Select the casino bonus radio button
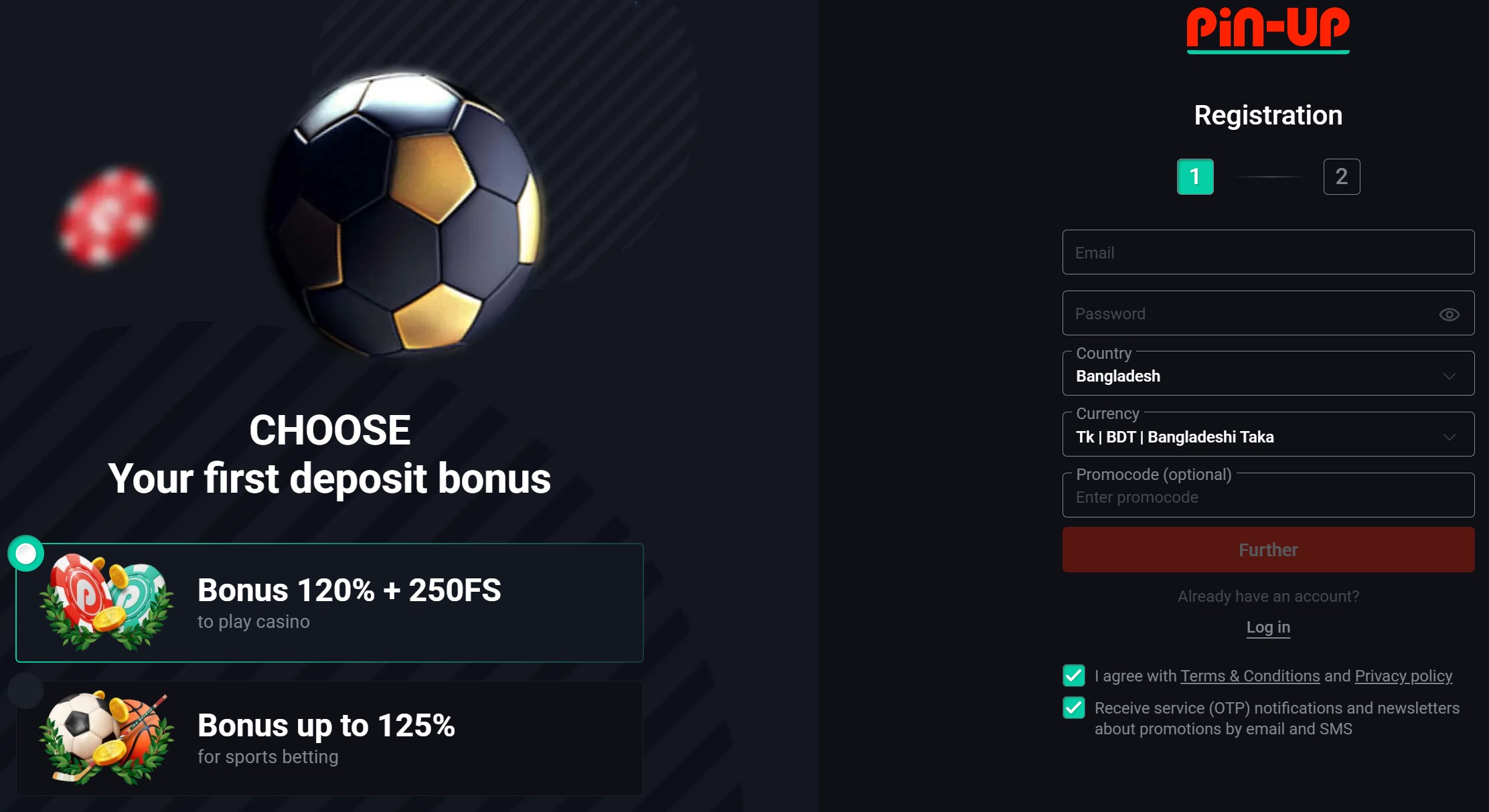 pos(25,554)
